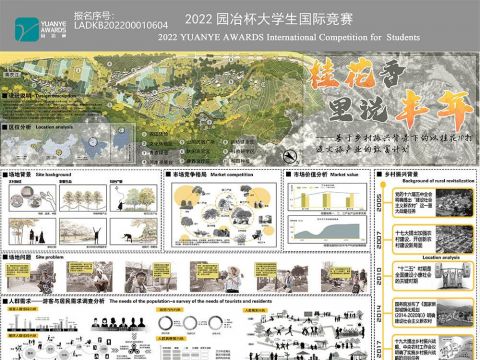Screen dimensions: 480x360
Task: Open the raised-arms silhouette illustration in Site background
Action: click(x=83, y=232)
